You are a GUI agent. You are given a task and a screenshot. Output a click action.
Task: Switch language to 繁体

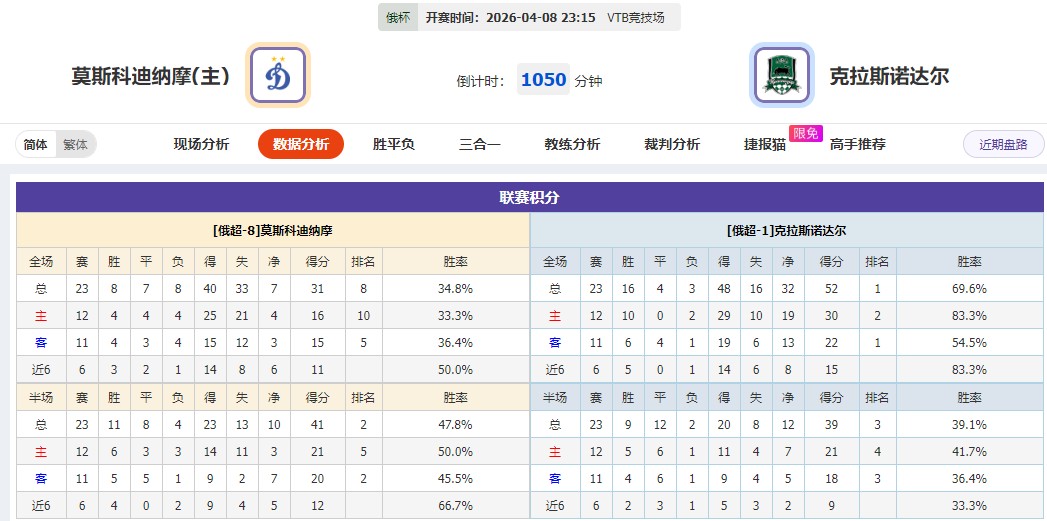tap(75, 144)
